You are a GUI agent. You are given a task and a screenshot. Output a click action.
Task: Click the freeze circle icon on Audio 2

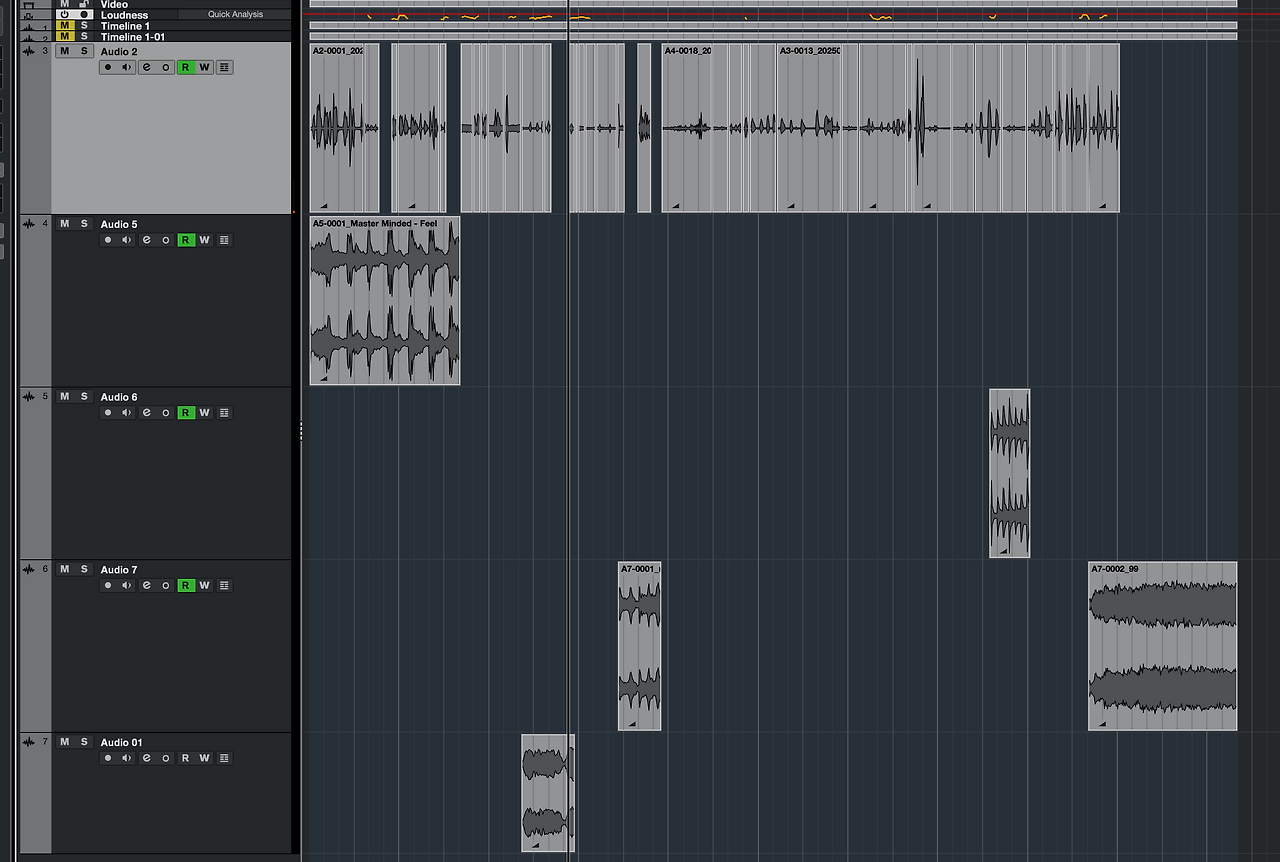pos(165,67)
